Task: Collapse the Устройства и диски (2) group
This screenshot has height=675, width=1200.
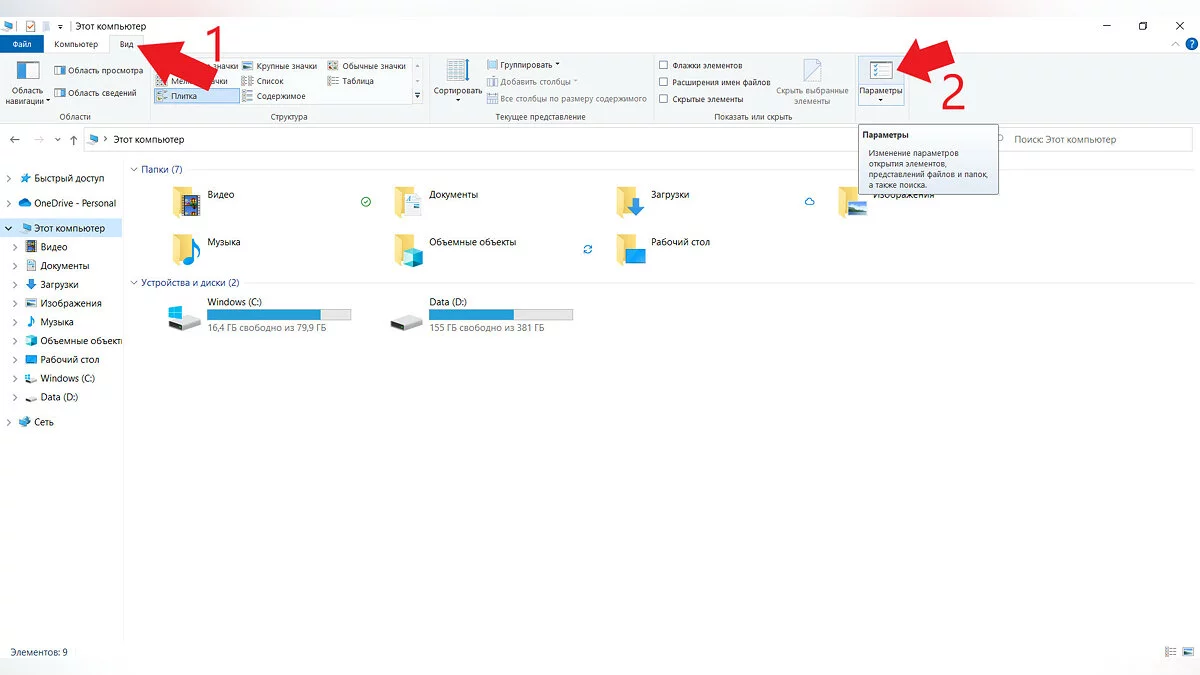Action: point(134,283)
